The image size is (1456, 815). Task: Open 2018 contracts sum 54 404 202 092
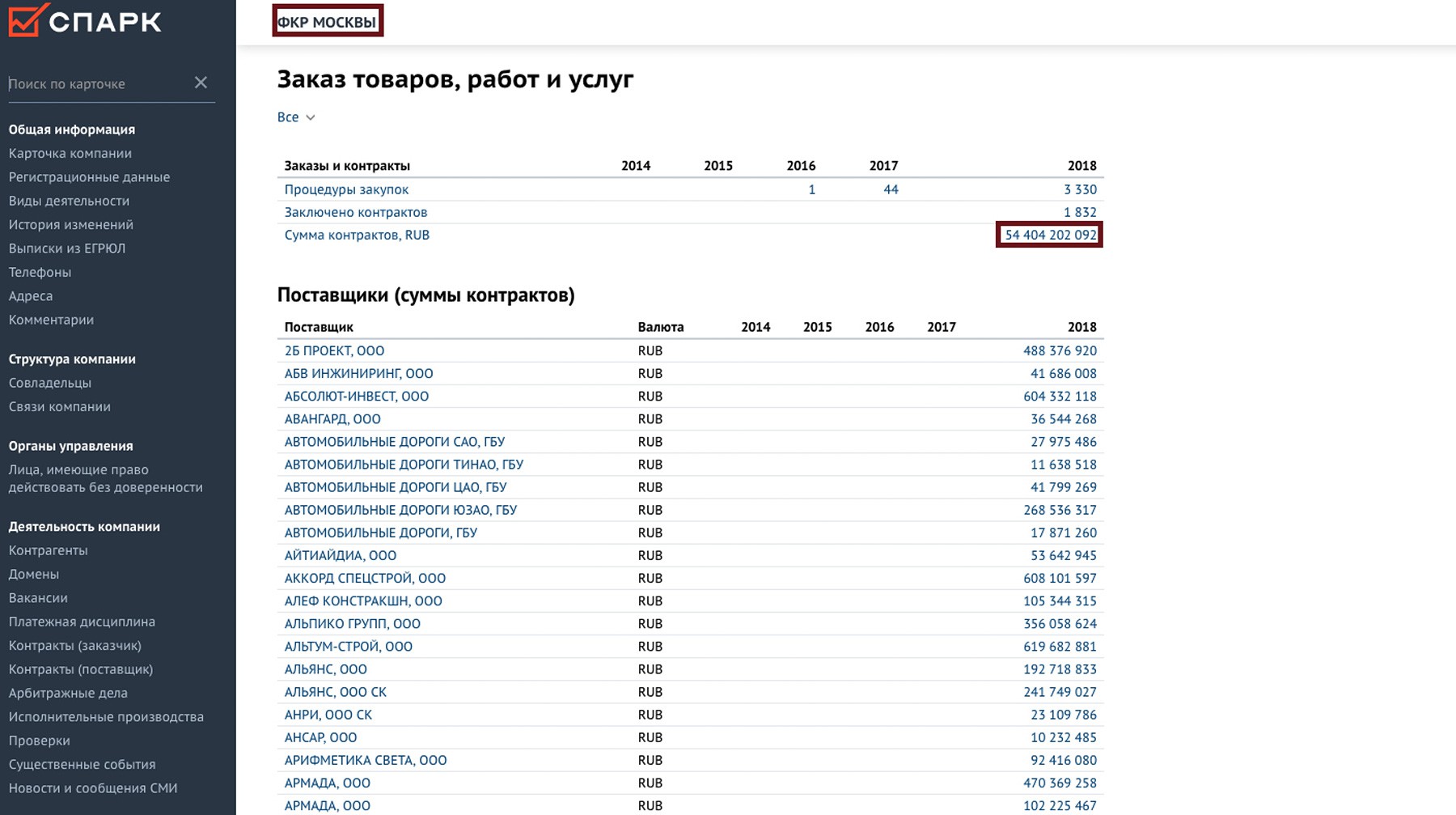[x=1050, y=235]
